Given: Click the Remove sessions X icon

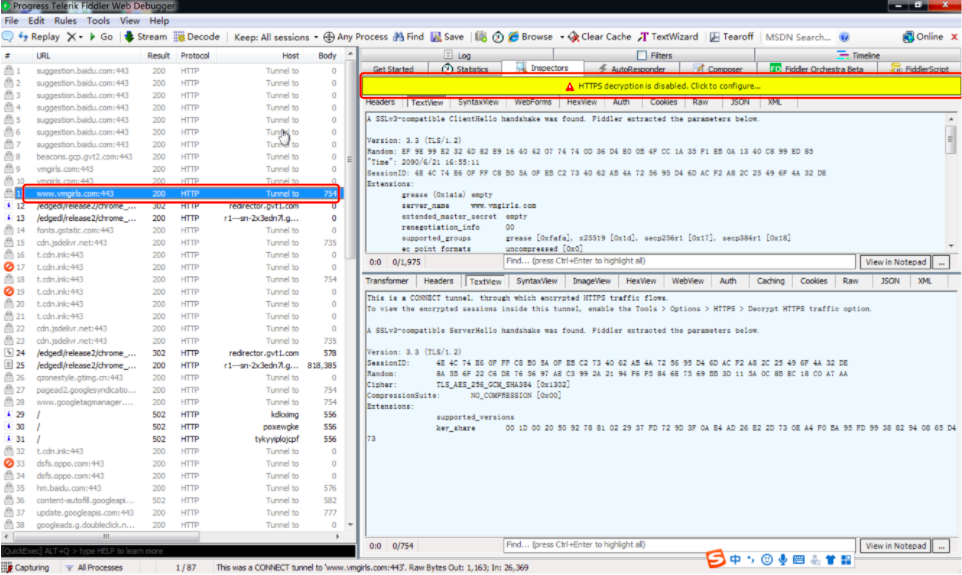Looking at the screenshot, I should coord(72,37).
